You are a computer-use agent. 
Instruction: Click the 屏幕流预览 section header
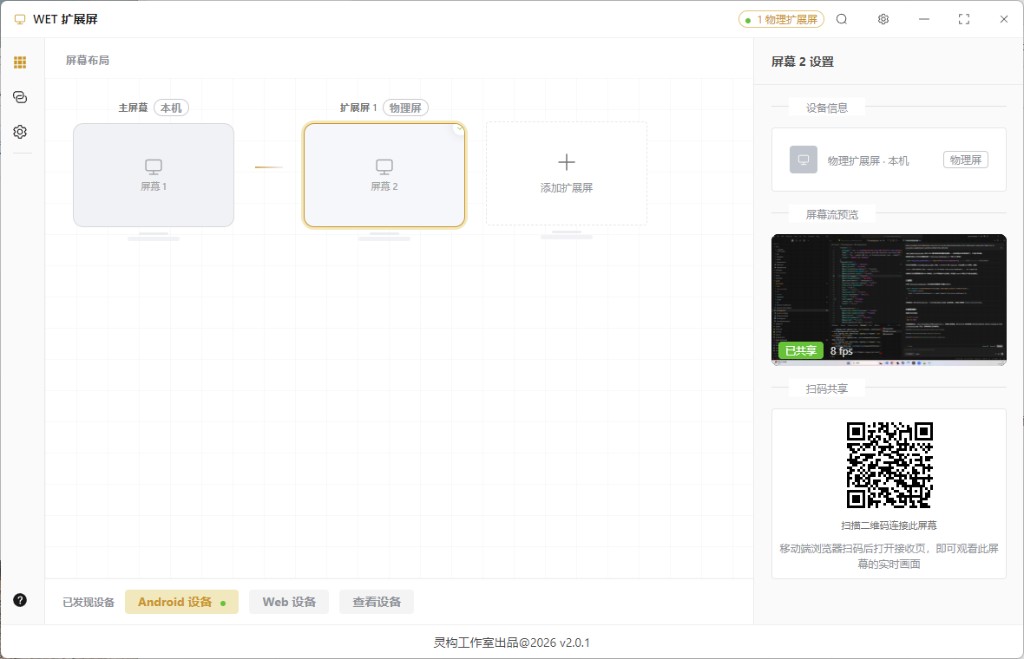tap(832, 214)
